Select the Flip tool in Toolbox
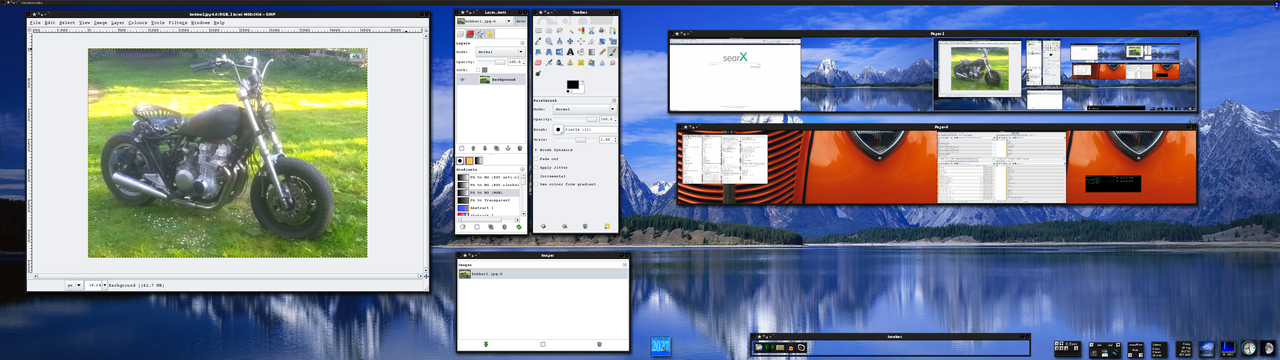The height and width of the screenshot is (360, 1280). (559, 52)
